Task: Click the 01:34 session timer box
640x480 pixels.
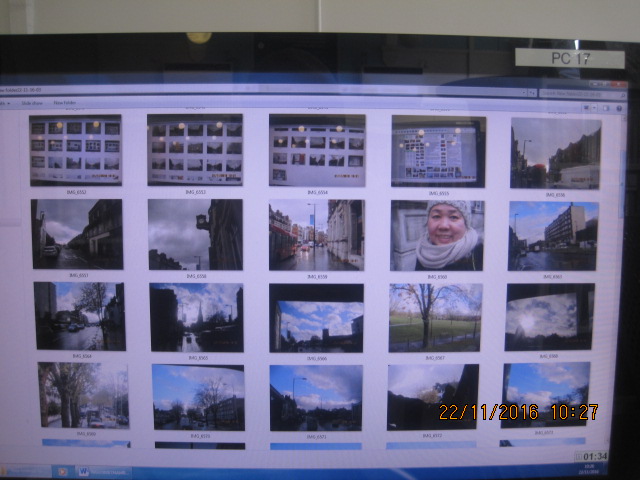Action: [591, 456]
